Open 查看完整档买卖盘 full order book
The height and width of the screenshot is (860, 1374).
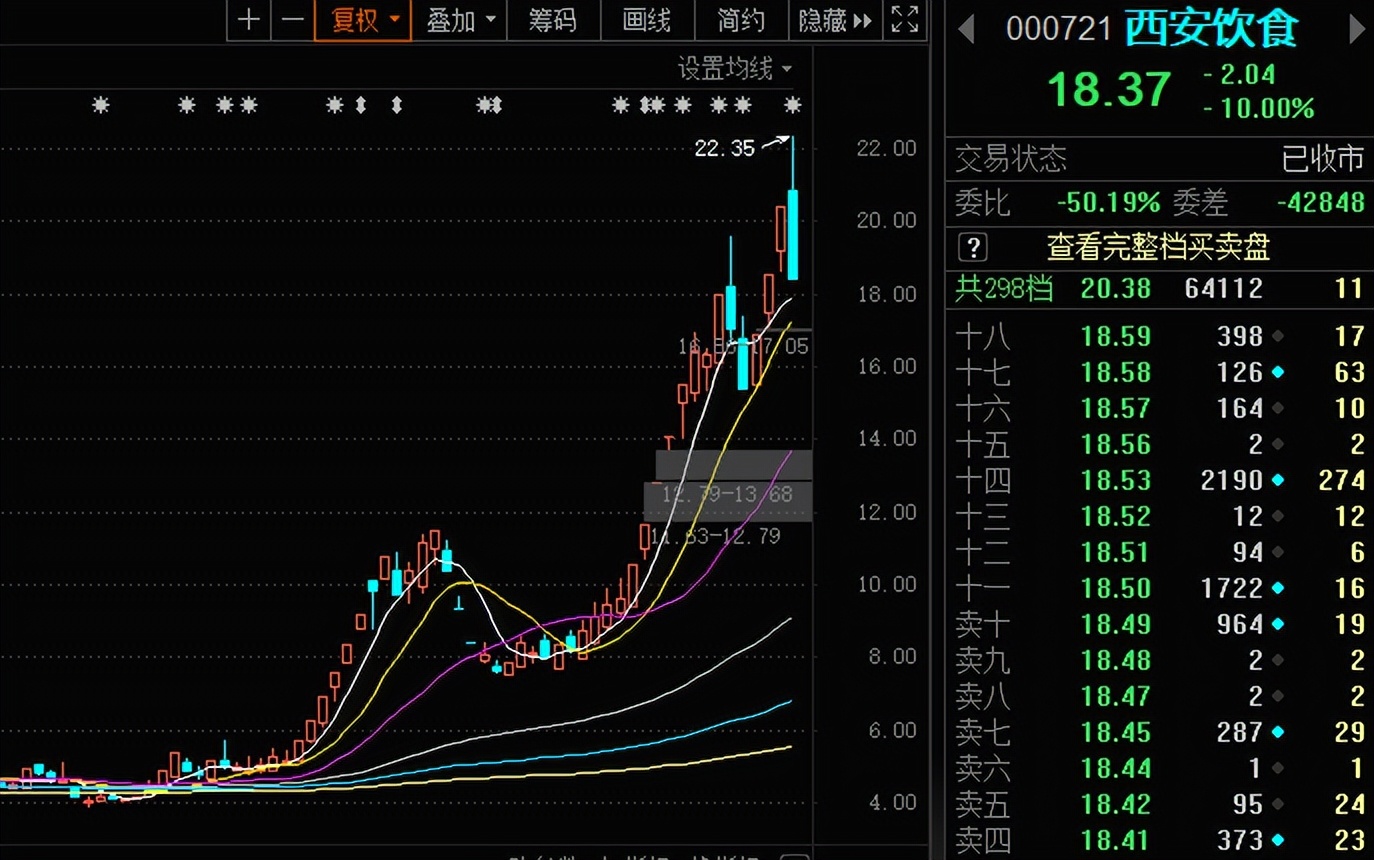(1158, 247)
